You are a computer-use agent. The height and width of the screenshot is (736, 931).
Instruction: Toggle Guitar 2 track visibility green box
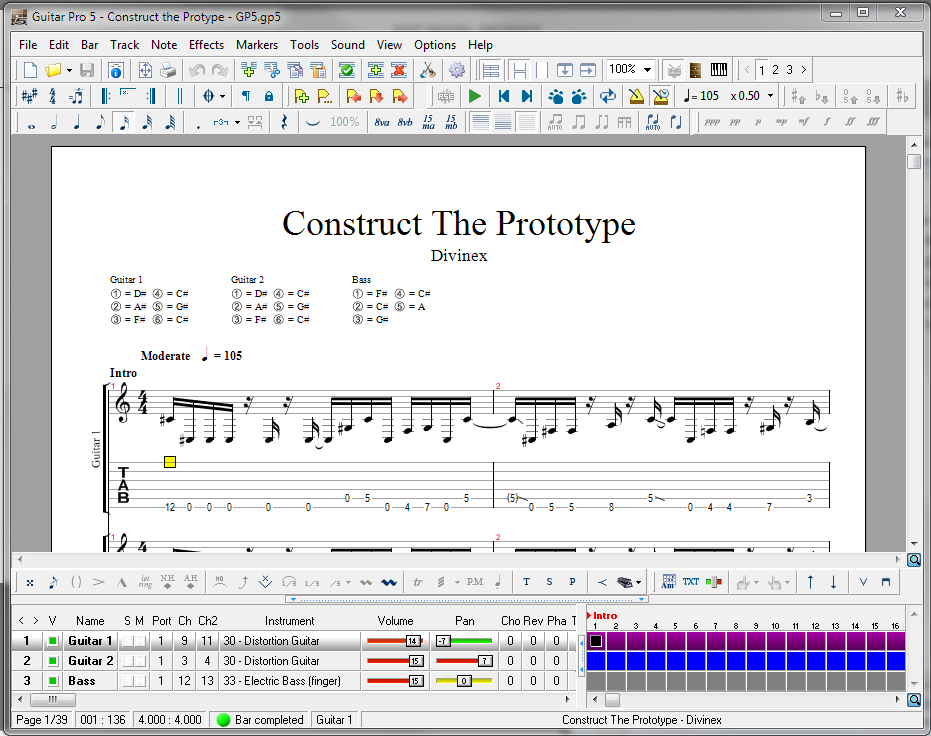coord(53,661)
